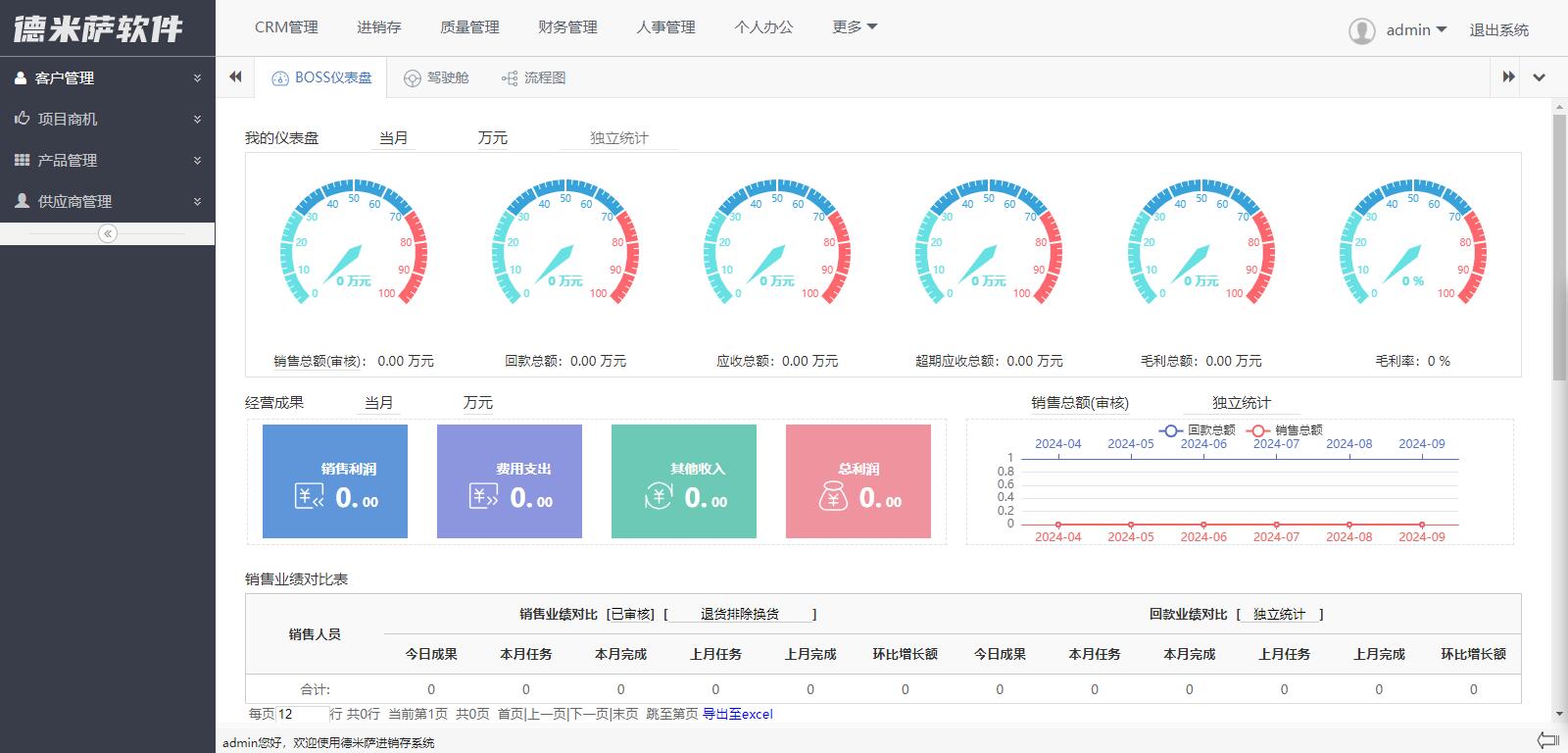This screenshot has width=1568, height=753.
Task: Toggle 销售总额 legend in chart
Action: click(x=1284, y=429)
